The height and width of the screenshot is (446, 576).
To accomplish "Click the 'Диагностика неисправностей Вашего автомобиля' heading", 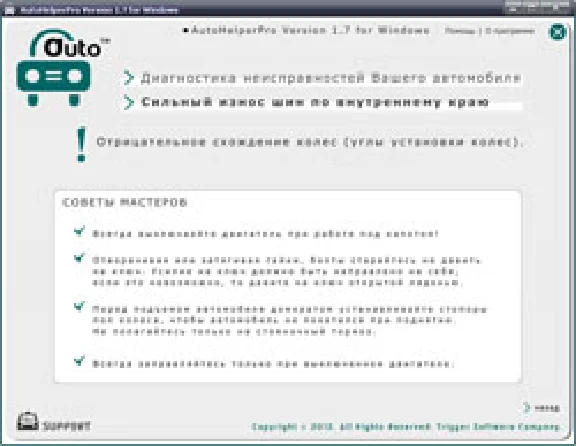I will [331, 78].
